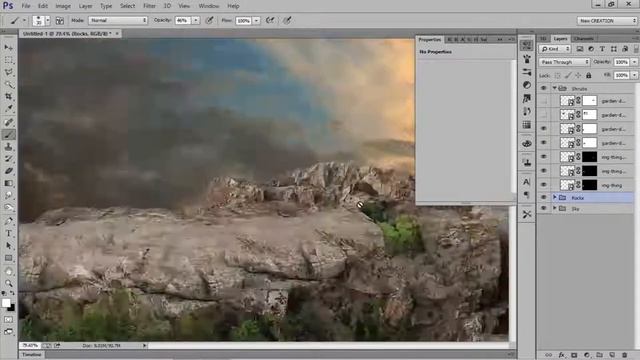The width and height of the screenshot is (640, 360).
Task: Hide the Sky group layer
Action: pos(544,209)
